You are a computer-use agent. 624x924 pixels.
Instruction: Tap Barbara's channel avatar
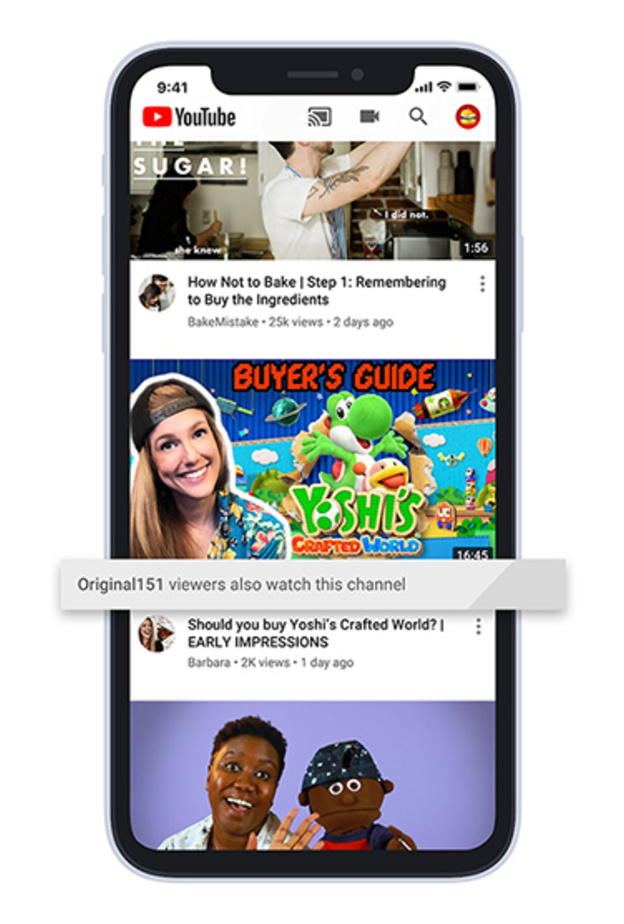click(x=156, y=633)
